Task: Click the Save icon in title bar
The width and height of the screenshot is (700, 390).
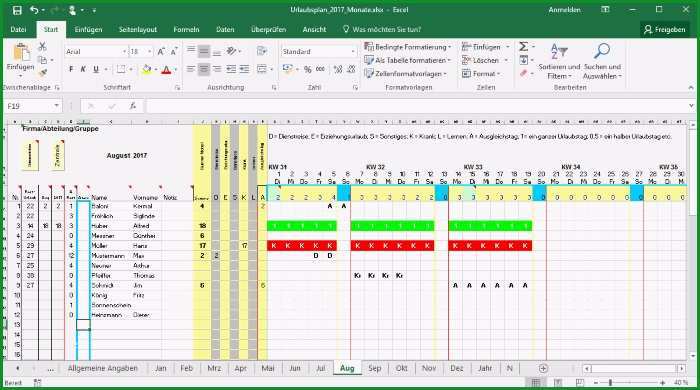Action: click(x=17, y=10)
